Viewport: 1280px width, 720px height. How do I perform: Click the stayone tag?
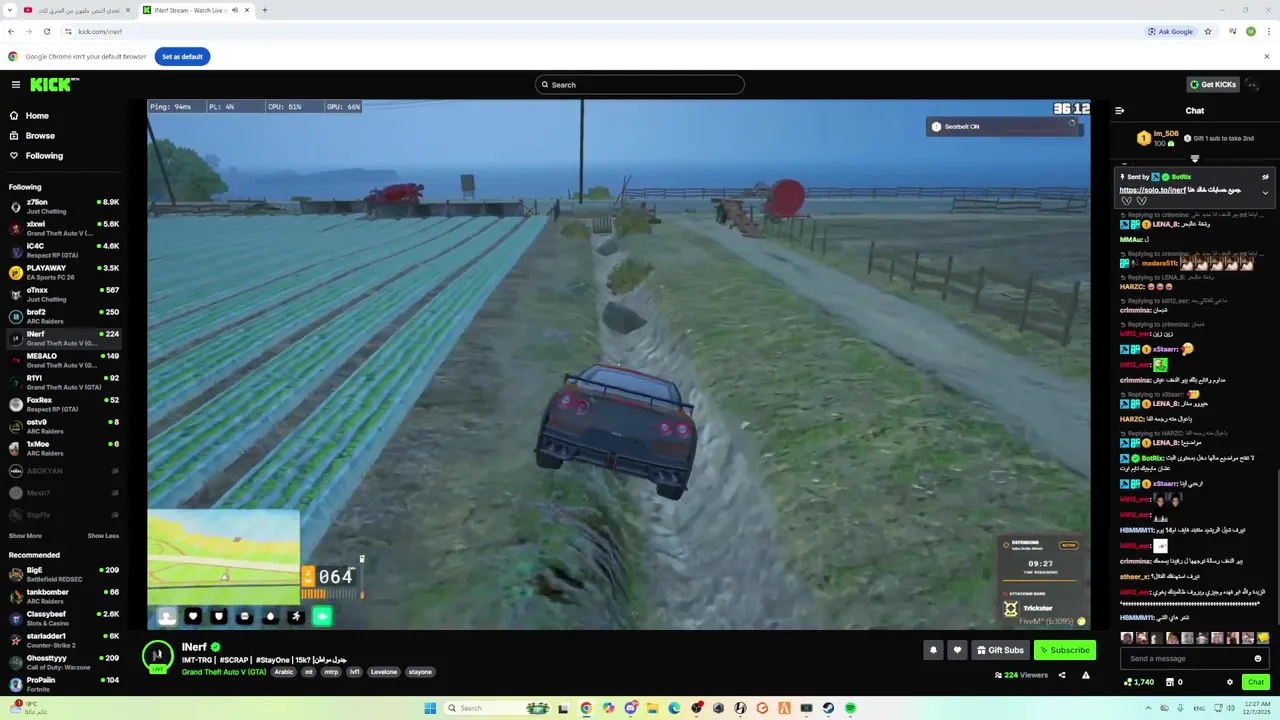(420, 672)
